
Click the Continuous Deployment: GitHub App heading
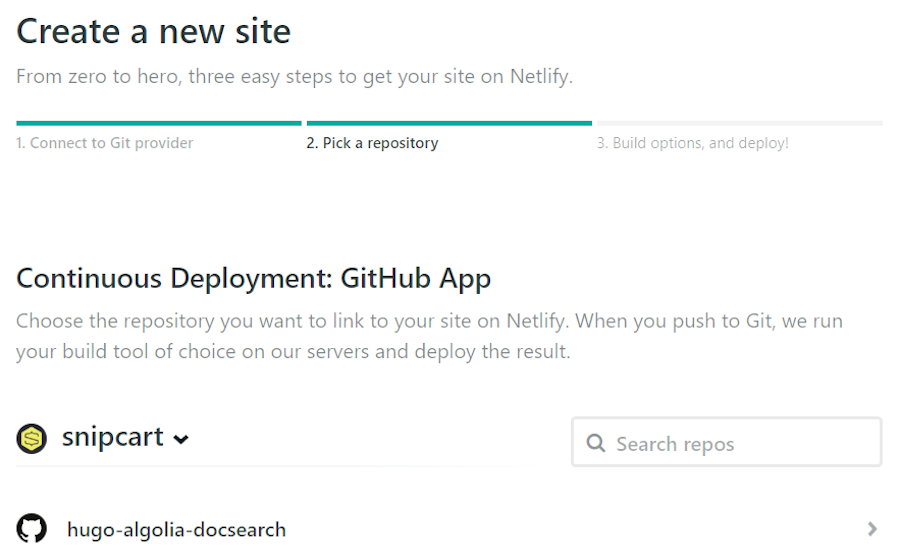pyautogui.click(x=254, y=279)
